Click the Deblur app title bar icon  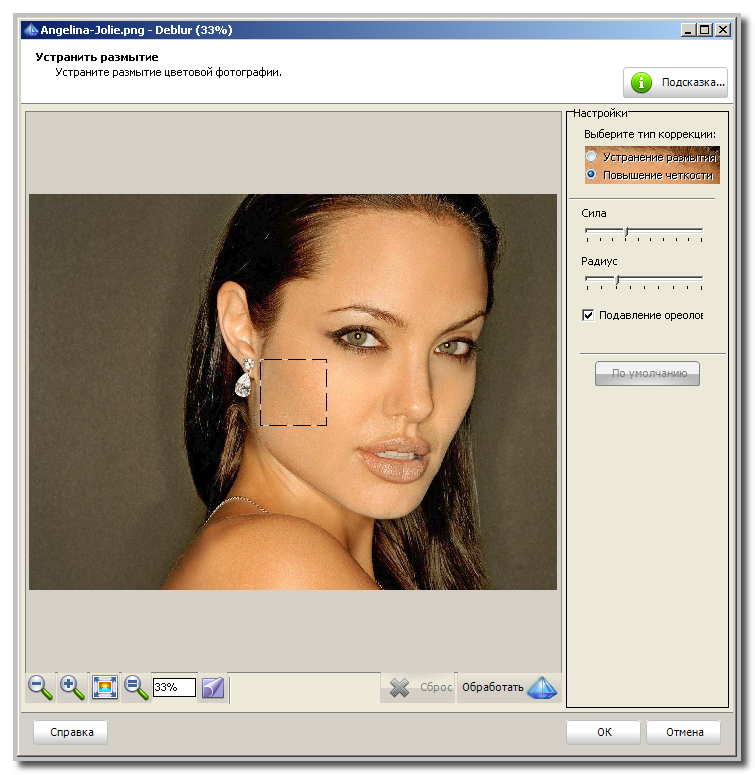[x=31, y=30]
